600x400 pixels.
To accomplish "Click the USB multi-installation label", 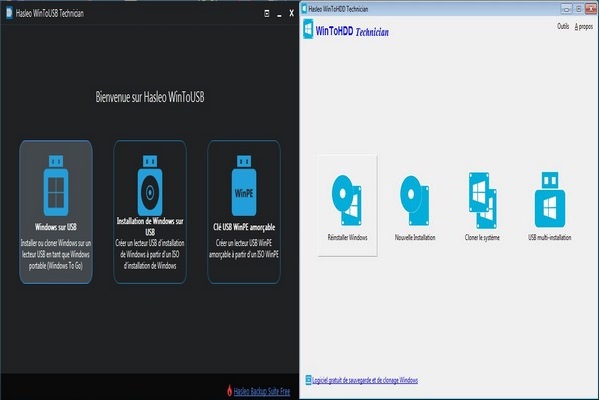I will [x=549, y=237].
